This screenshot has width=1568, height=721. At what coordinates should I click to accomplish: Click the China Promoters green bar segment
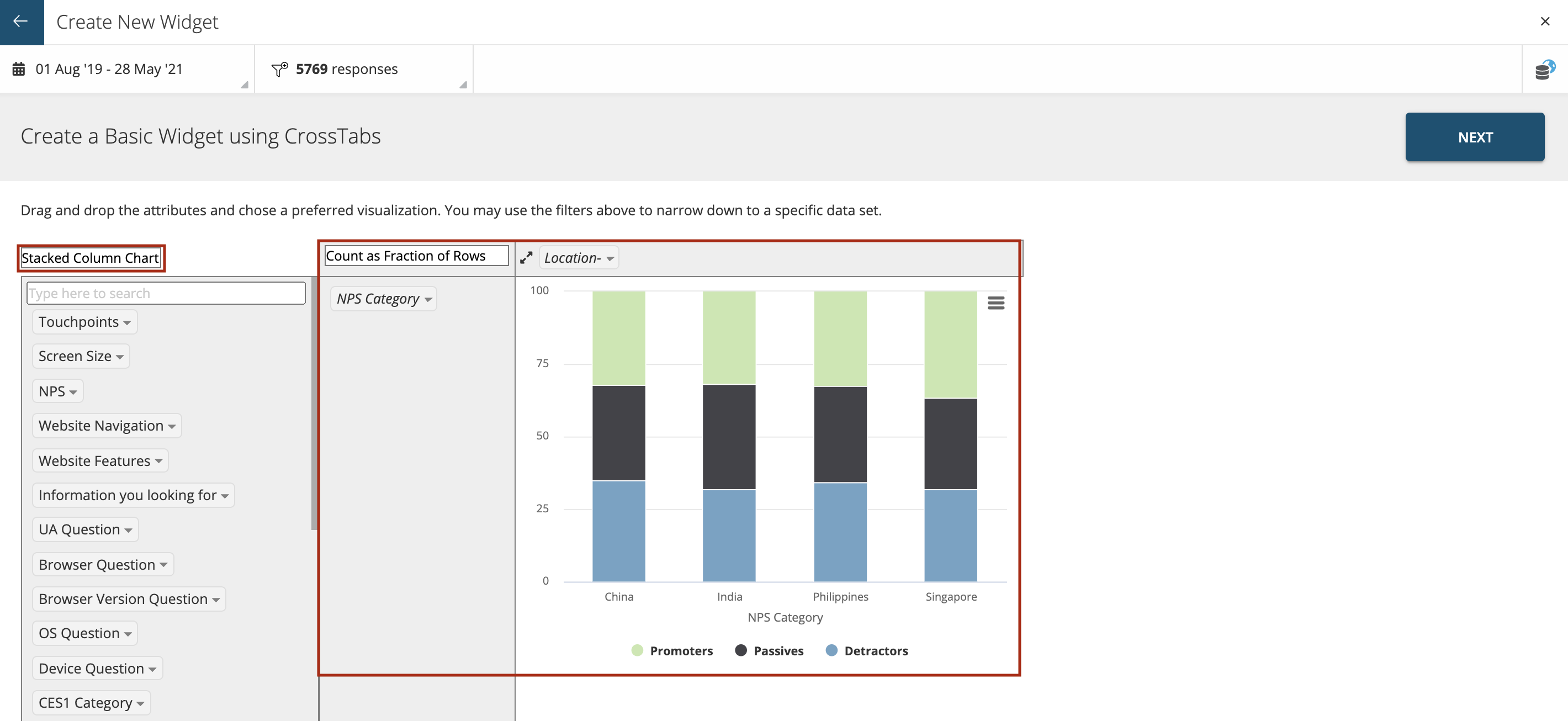pos(618,338)
